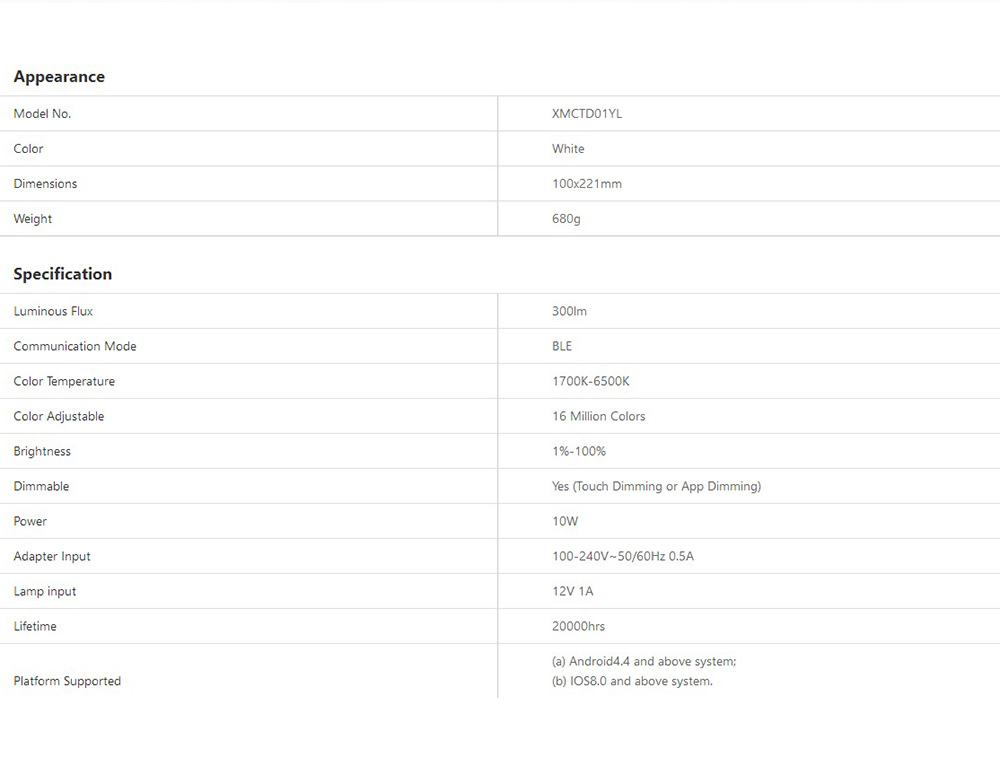Select the BLE value text
Image resolution: width=1000 pixels, height=766 pixels.
[562, 346]
